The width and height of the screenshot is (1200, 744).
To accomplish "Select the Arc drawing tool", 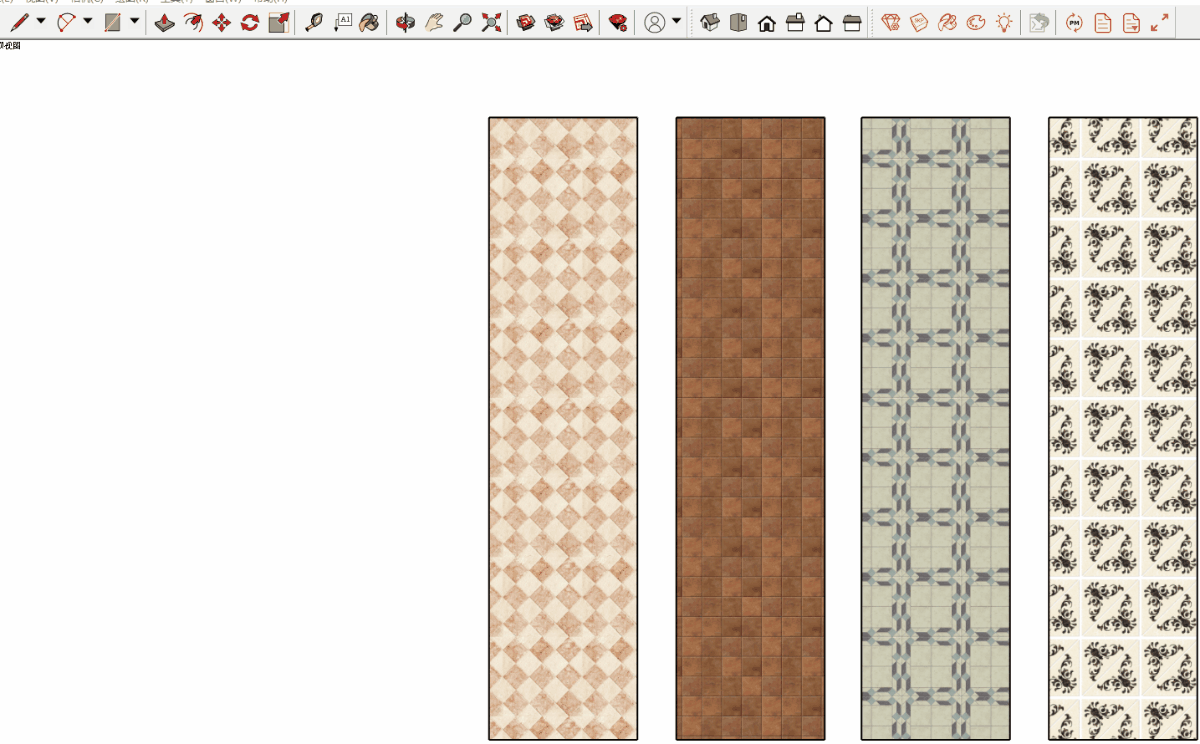I will tap(66, 22).
